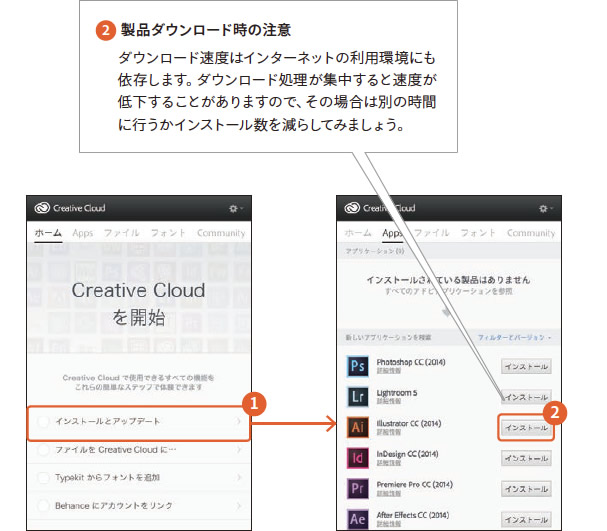Open フォント tab in right window
607x531 pixels.
click(478, 233)
